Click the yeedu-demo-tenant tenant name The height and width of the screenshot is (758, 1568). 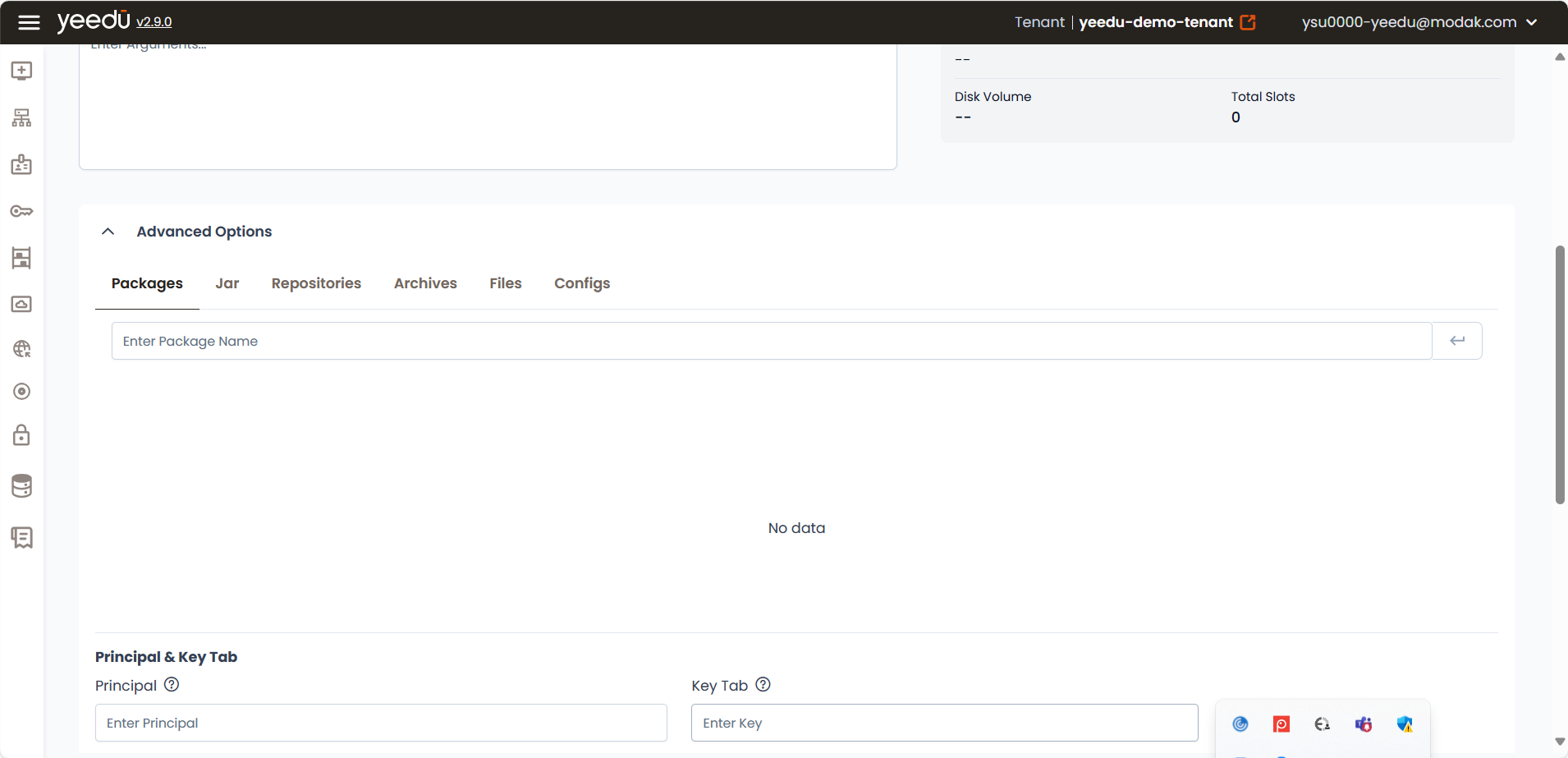click(1156, 22)
